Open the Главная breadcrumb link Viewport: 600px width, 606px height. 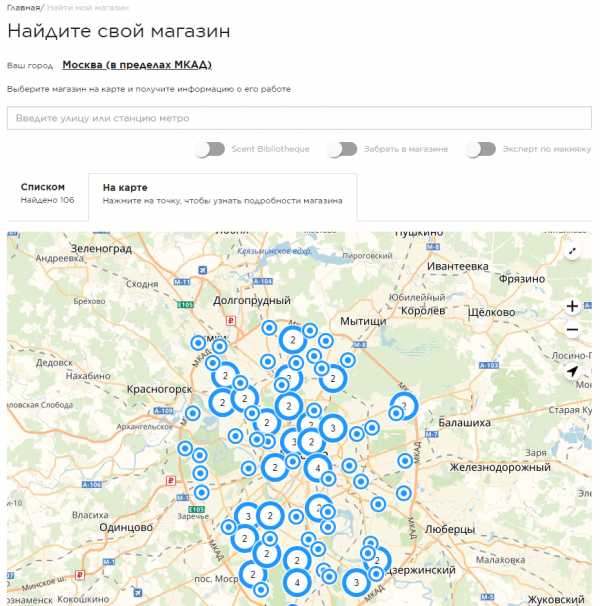tap(24, 8)
